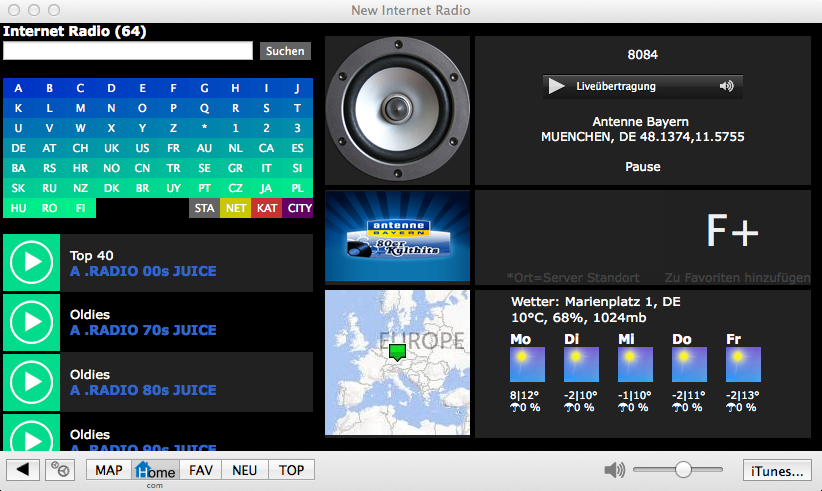Viewport: 822px width, 491px height.
Task: Select country code UK
Action: pyautogui.click(x=111, y=148)
